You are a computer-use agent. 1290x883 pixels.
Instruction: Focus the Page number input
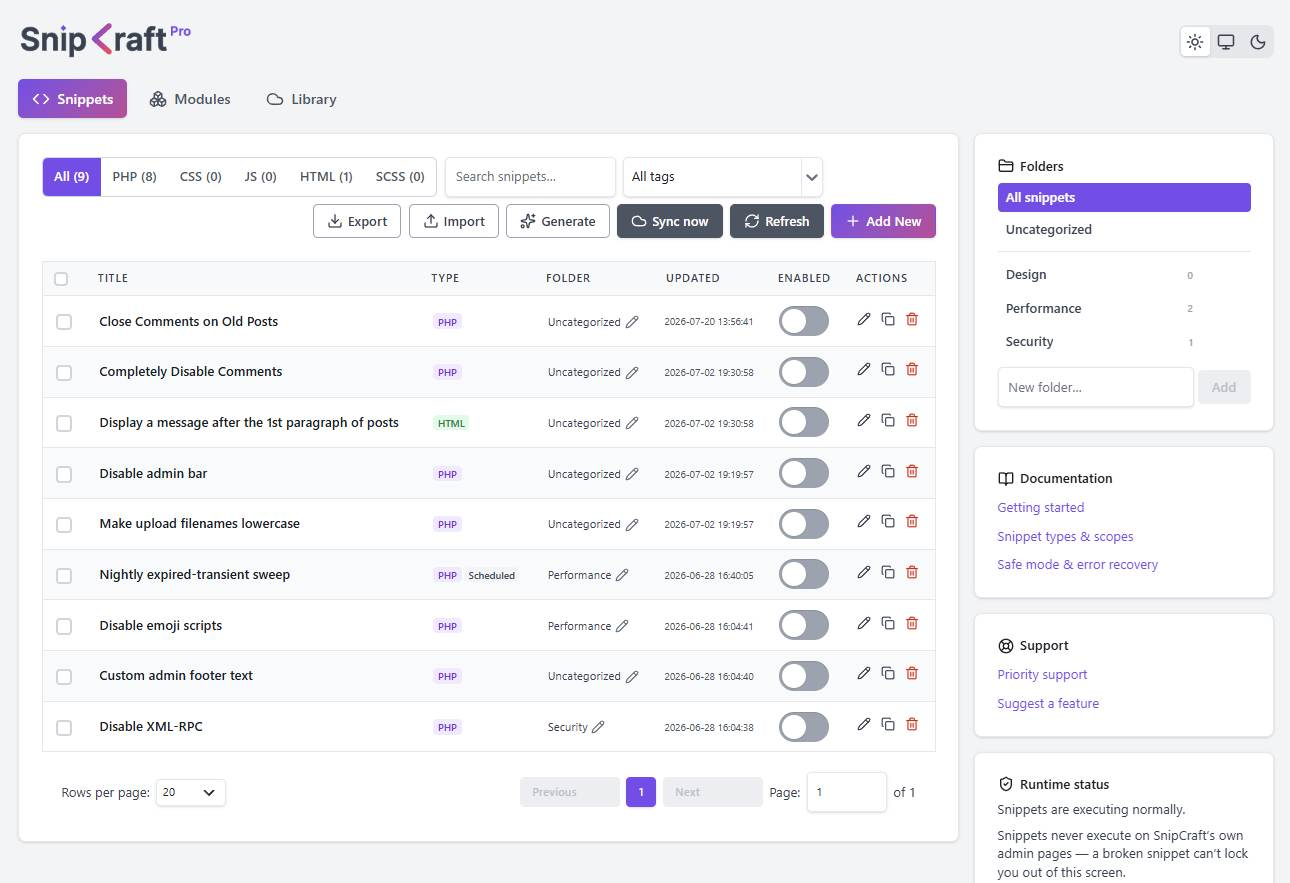(x=846, y=792)
